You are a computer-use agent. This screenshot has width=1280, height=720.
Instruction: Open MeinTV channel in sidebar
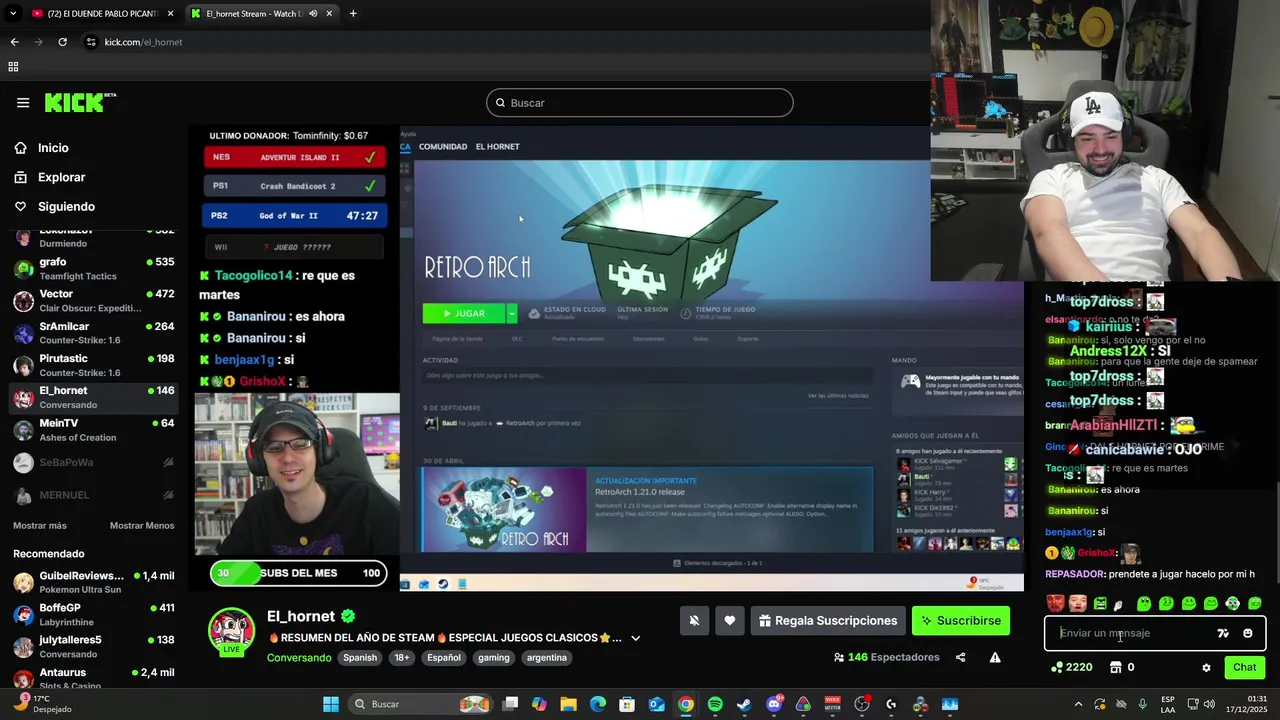[94, 430]
